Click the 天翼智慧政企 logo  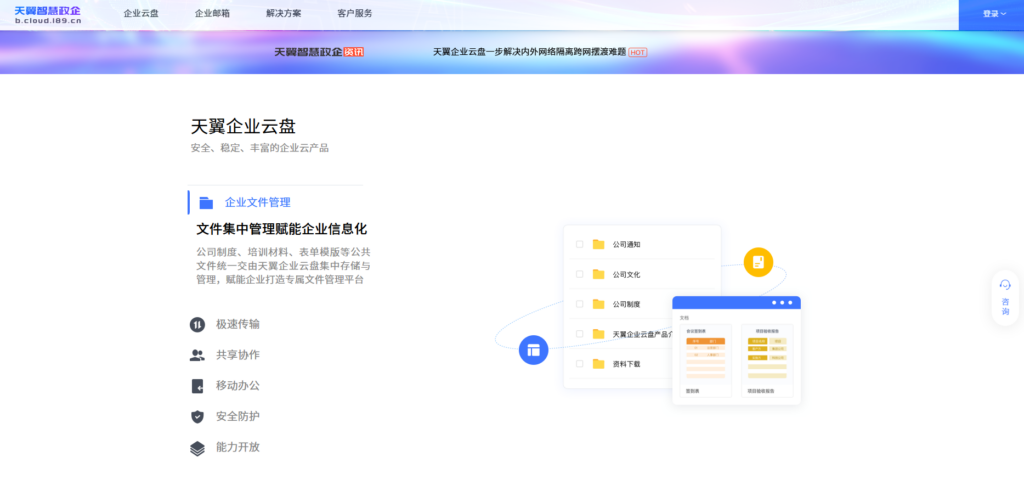(x=48, y=15)
